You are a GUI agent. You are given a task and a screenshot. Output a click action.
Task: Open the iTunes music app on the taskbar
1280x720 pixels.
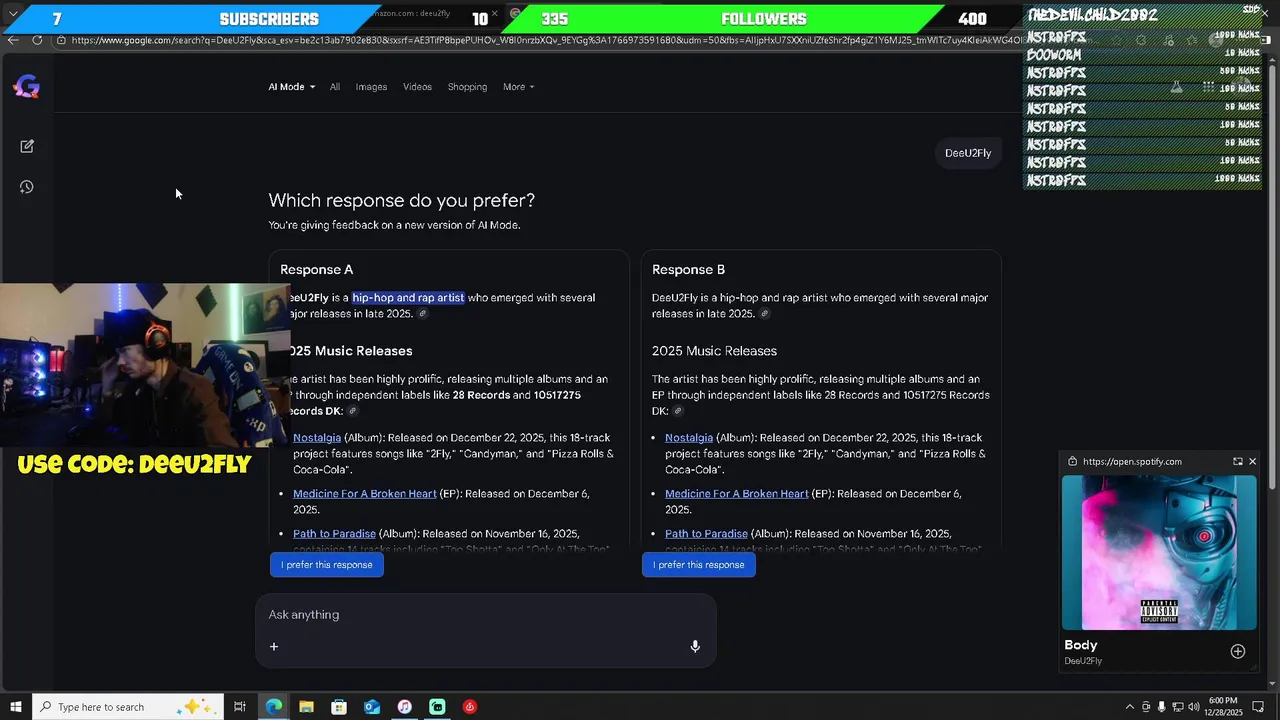[x=404, y=707]
